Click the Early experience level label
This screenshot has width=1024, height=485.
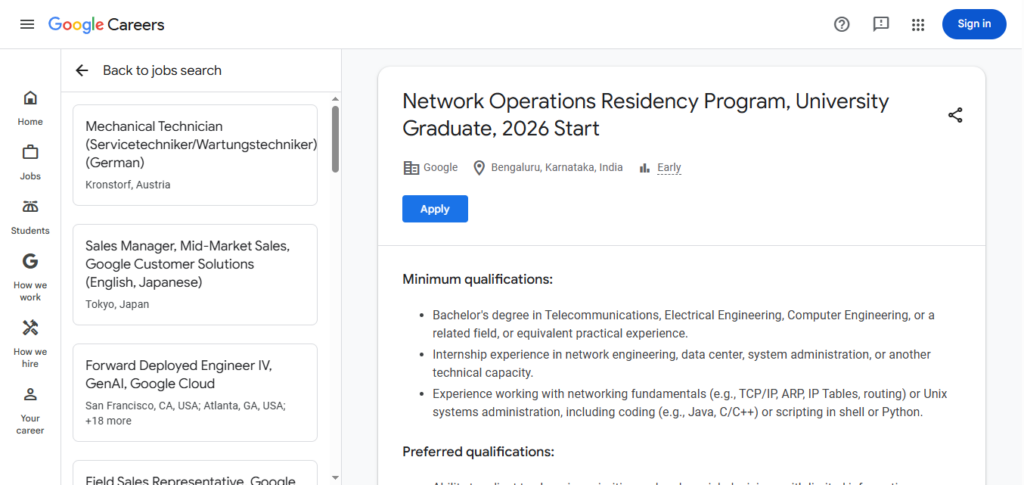tap(669, 168)
